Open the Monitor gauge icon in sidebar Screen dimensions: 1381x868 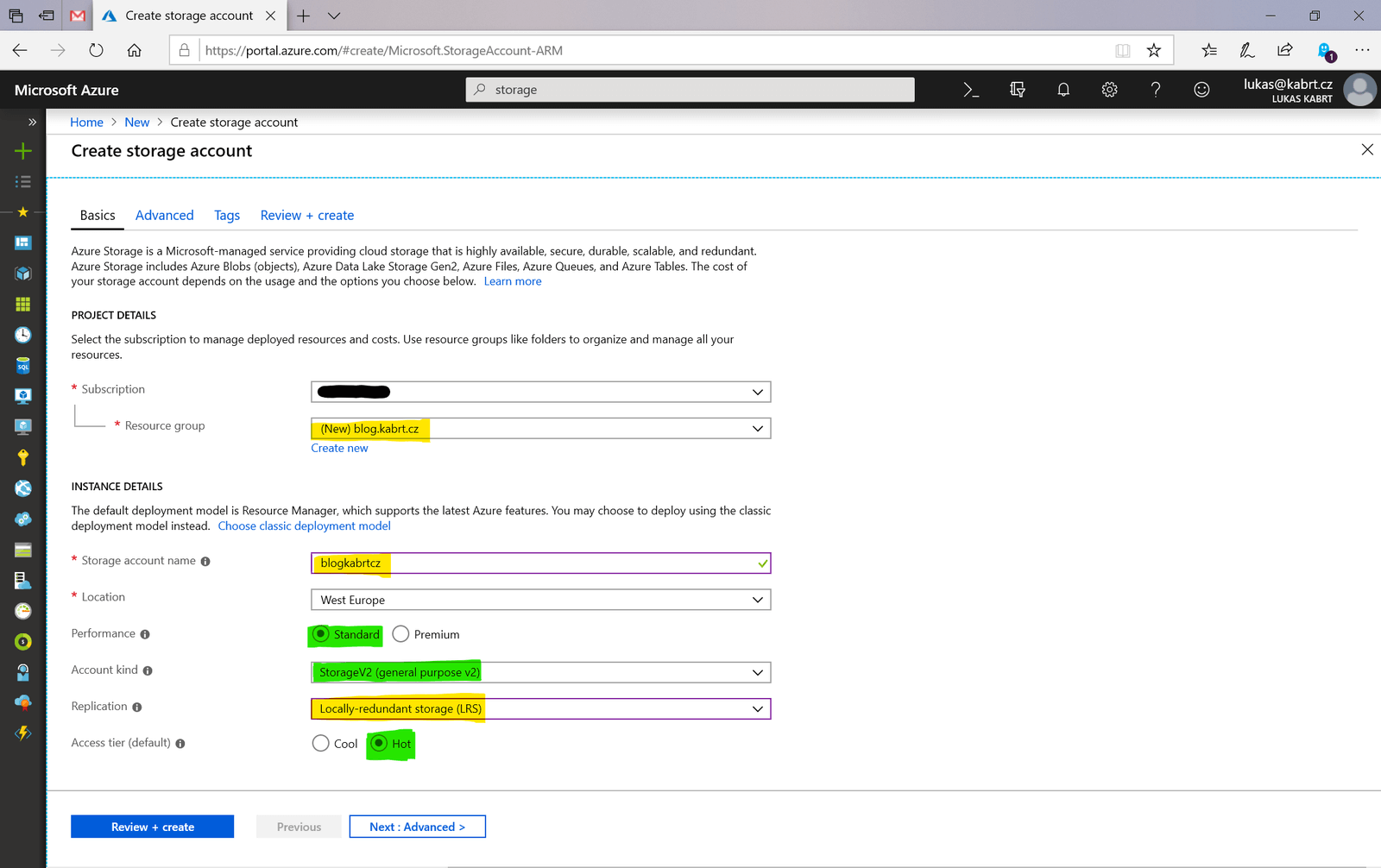tap(23, 611)
